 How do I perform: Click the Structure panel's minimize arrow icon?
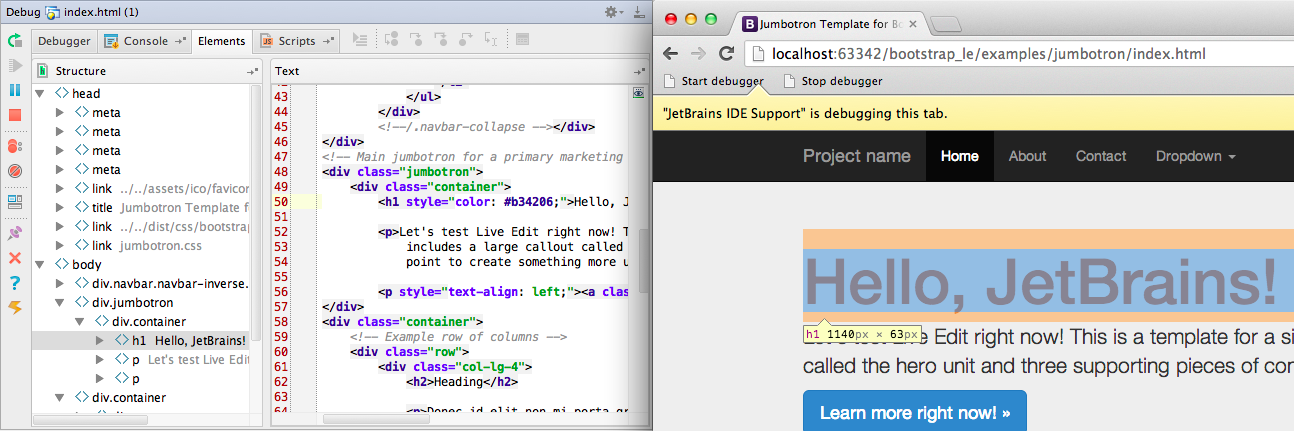252,72
